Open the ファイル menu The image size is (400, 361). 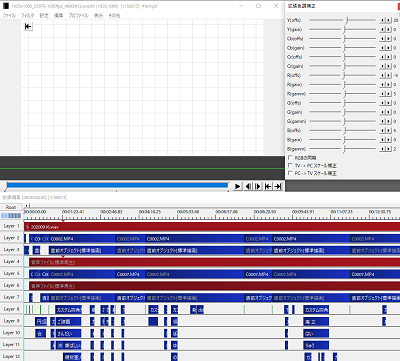(9, 15)
